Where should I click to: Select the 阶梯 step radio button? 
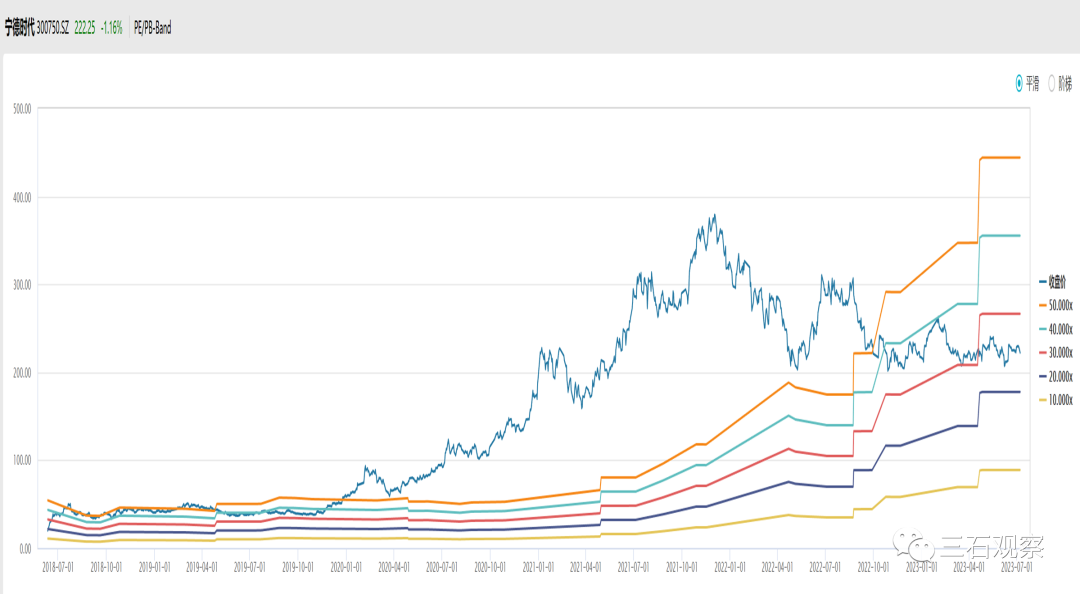[x=1052, y=83]
